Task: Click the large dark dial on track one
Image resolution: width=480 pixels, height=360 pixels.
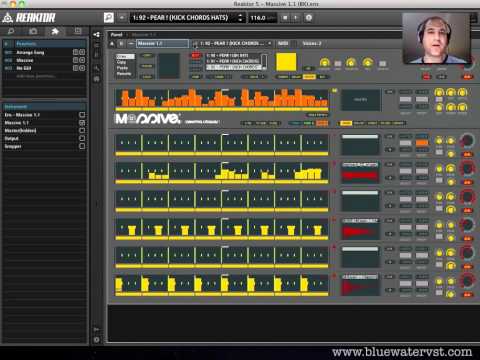Action: [x=467, y=140]
